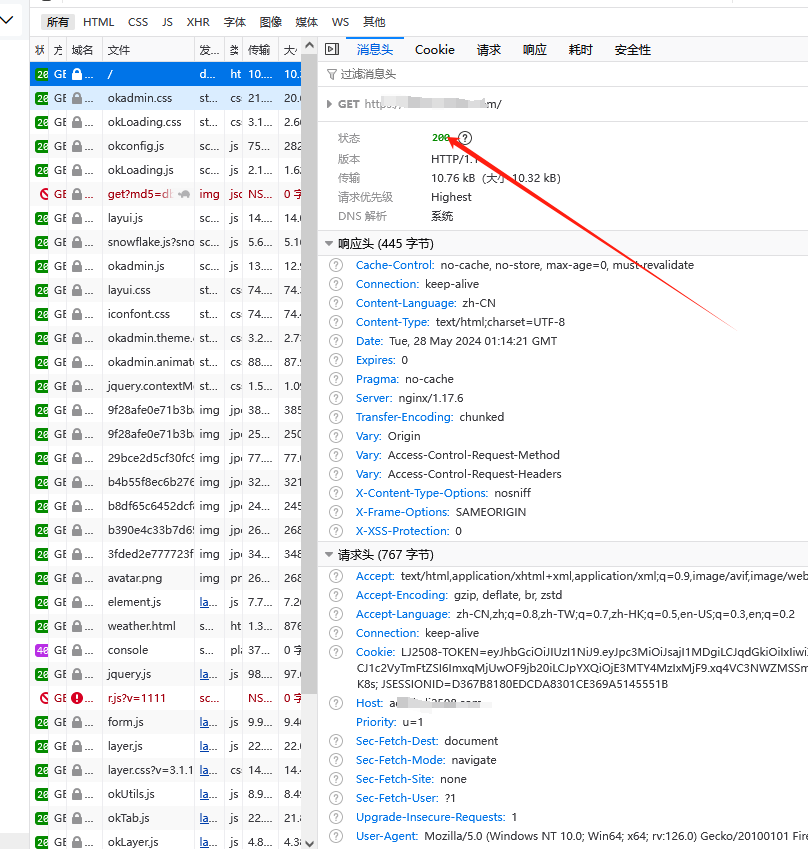
Task: Click help icon next to Date header
Action: (x=336, y=341)
